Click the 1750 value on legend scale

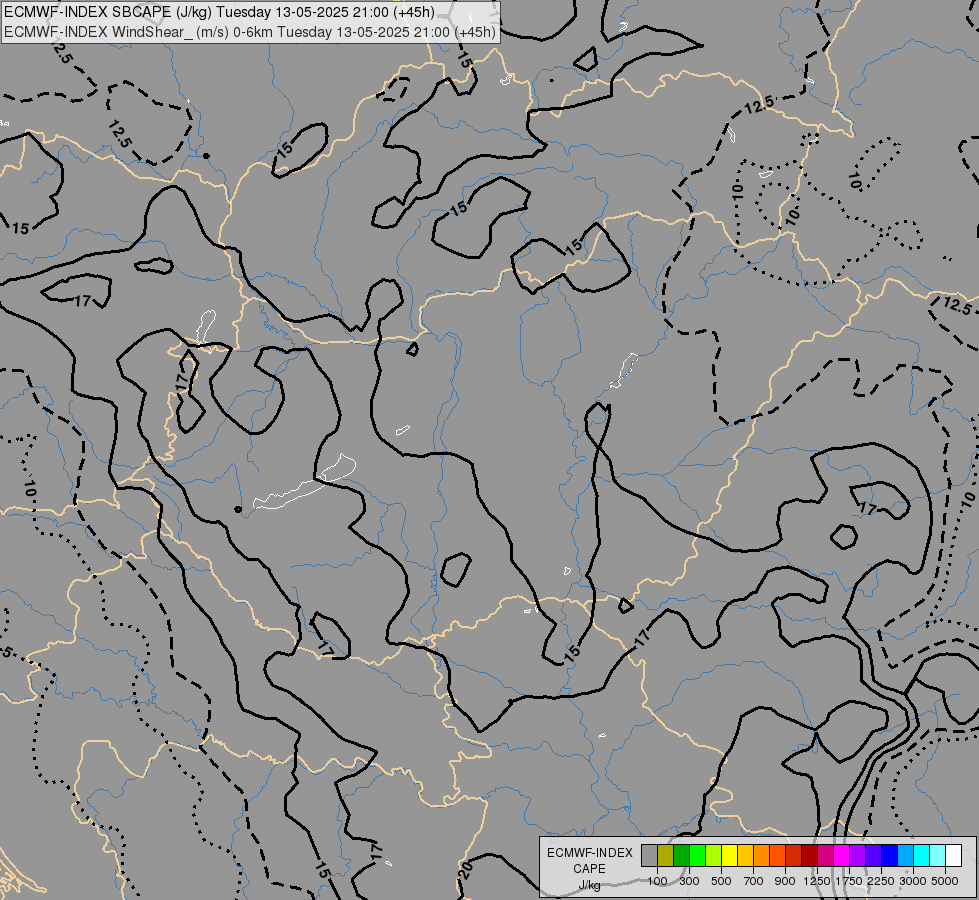pyautogui.click(x=849, y=881)
